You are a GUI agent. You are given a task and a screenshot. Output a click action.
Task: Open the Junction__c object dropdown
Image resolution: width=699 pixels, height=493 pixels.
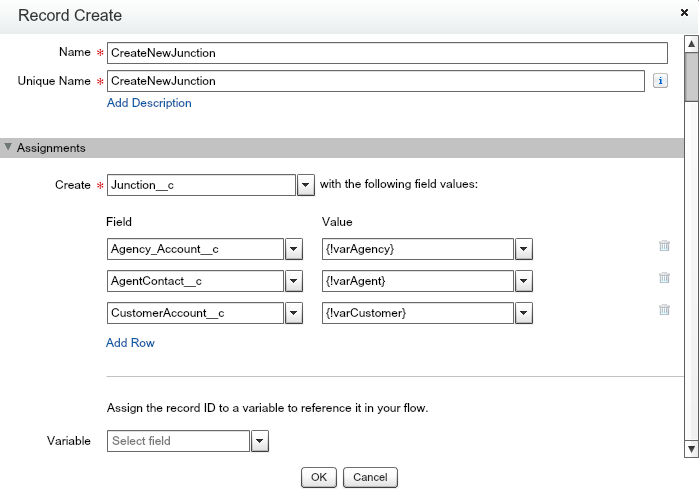(306, 185)
